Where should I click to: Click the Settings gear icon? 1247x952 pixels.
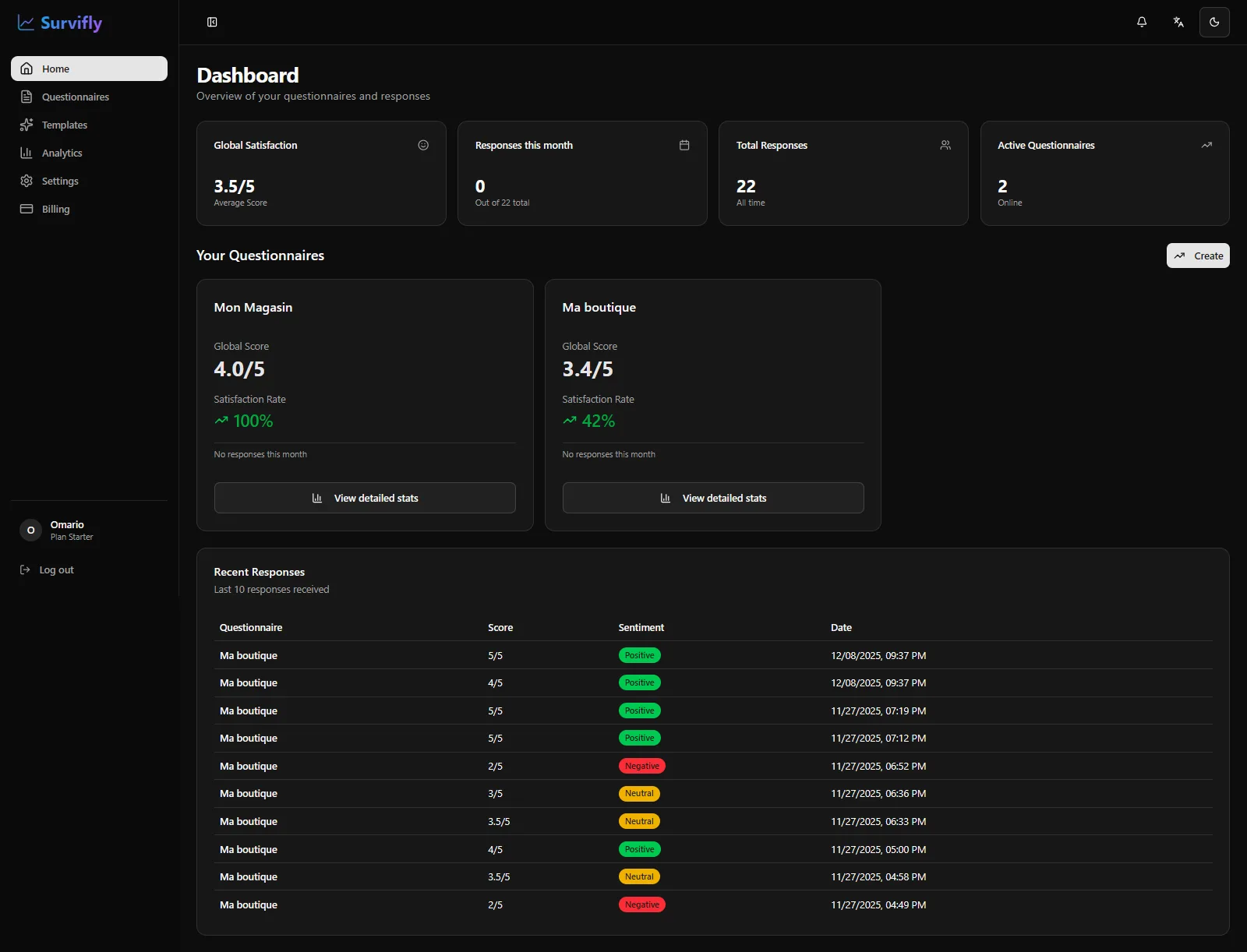tap(26, 182)
